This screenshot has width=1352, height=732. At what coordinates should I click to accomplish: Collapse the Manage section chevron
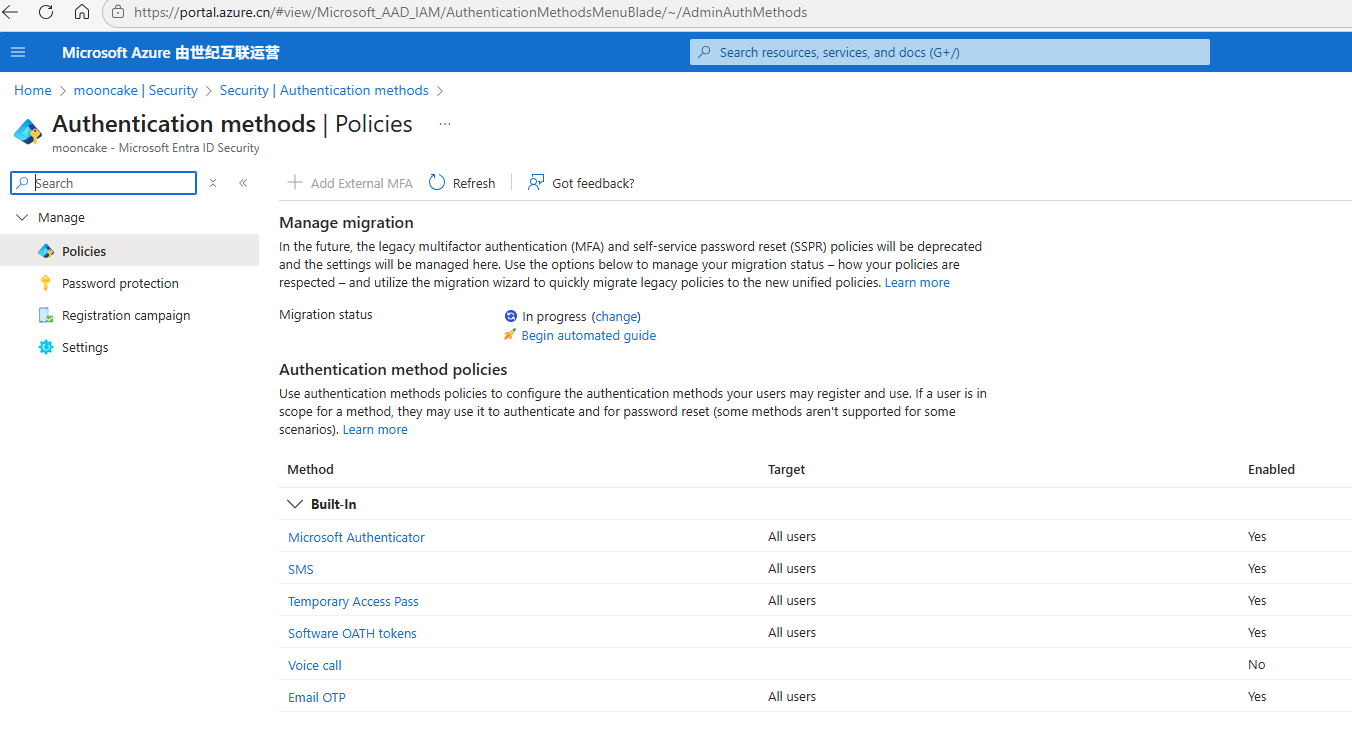[x=22, y=217]
